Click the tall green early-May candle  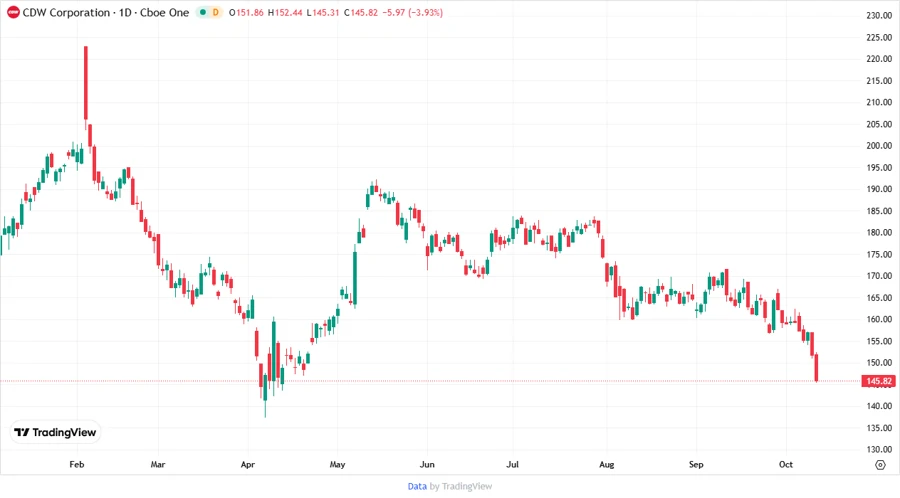click(355, 278)
